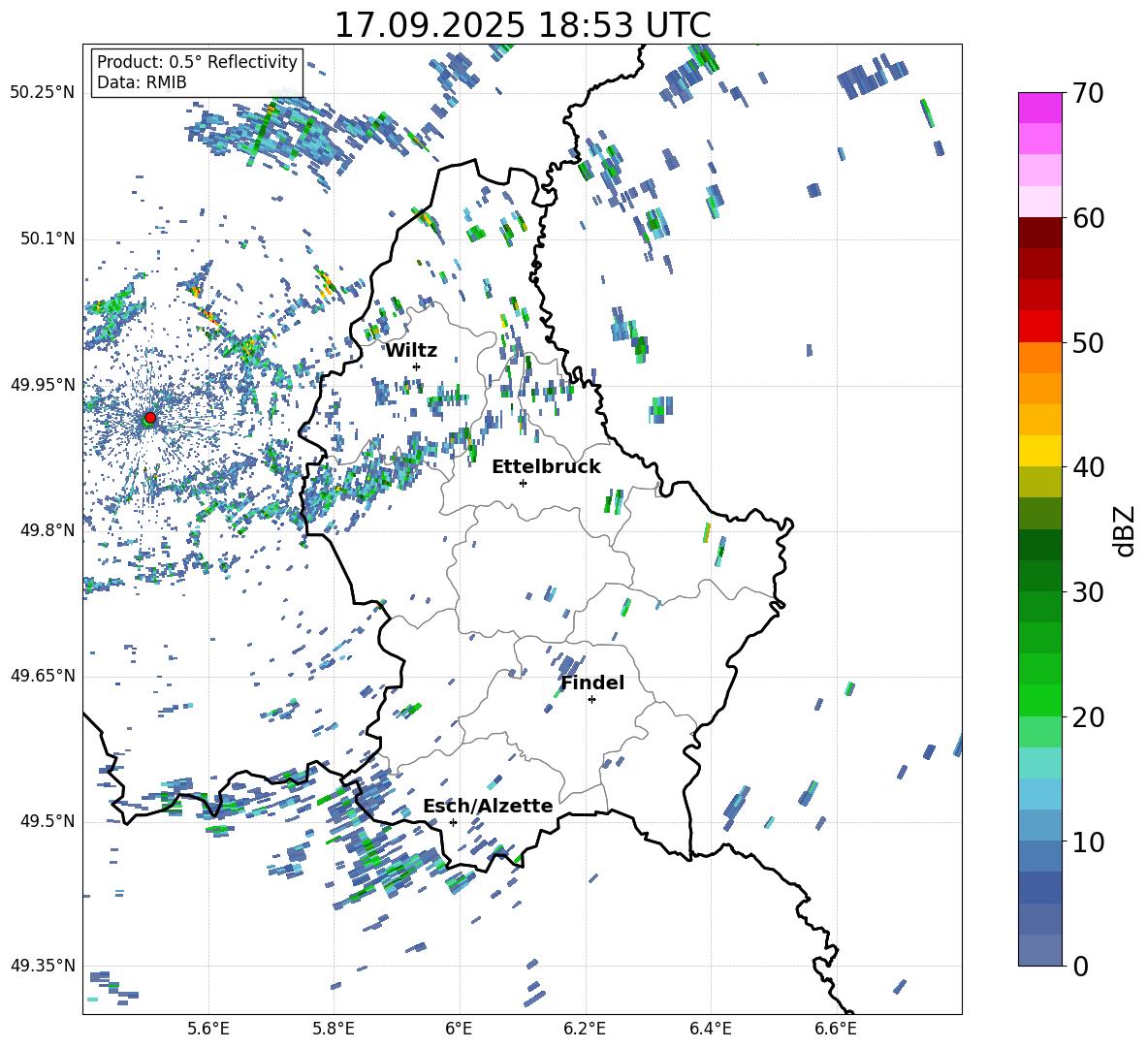Click the colorbar tick label '40'
Viewport: 1148px width, 1048px height.
tap(1088, 467)
